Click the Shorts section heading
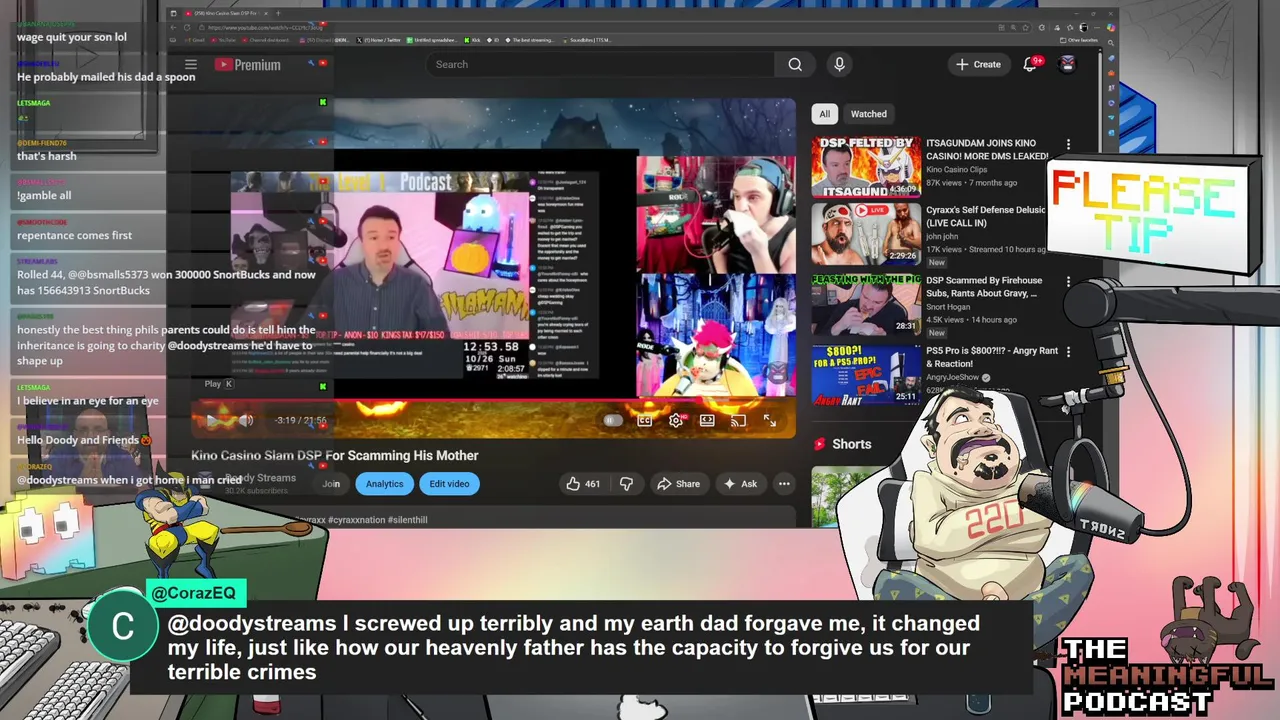Screen dimensions: 1280x720 [852, 444]
